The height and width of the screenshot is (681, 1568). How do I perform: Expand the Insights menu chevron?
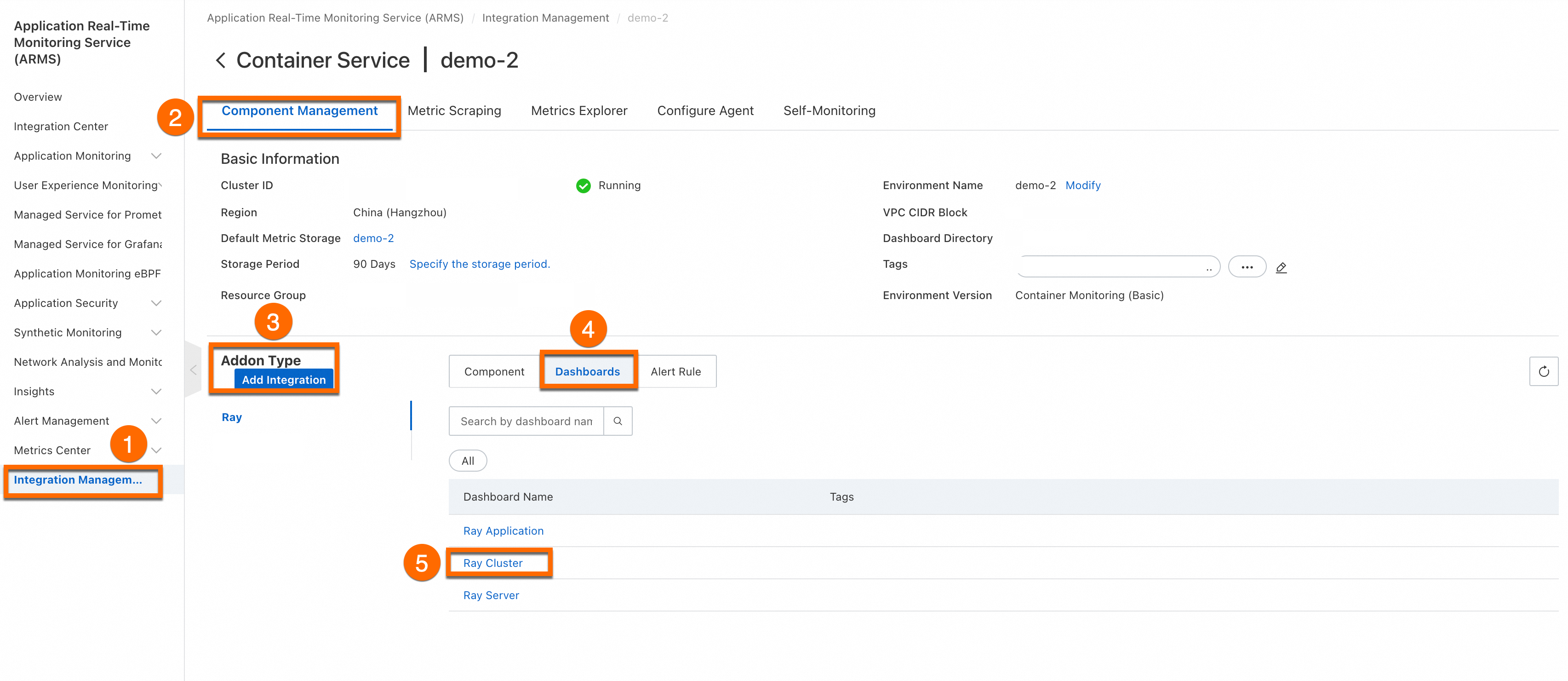(x=156, y=392)
